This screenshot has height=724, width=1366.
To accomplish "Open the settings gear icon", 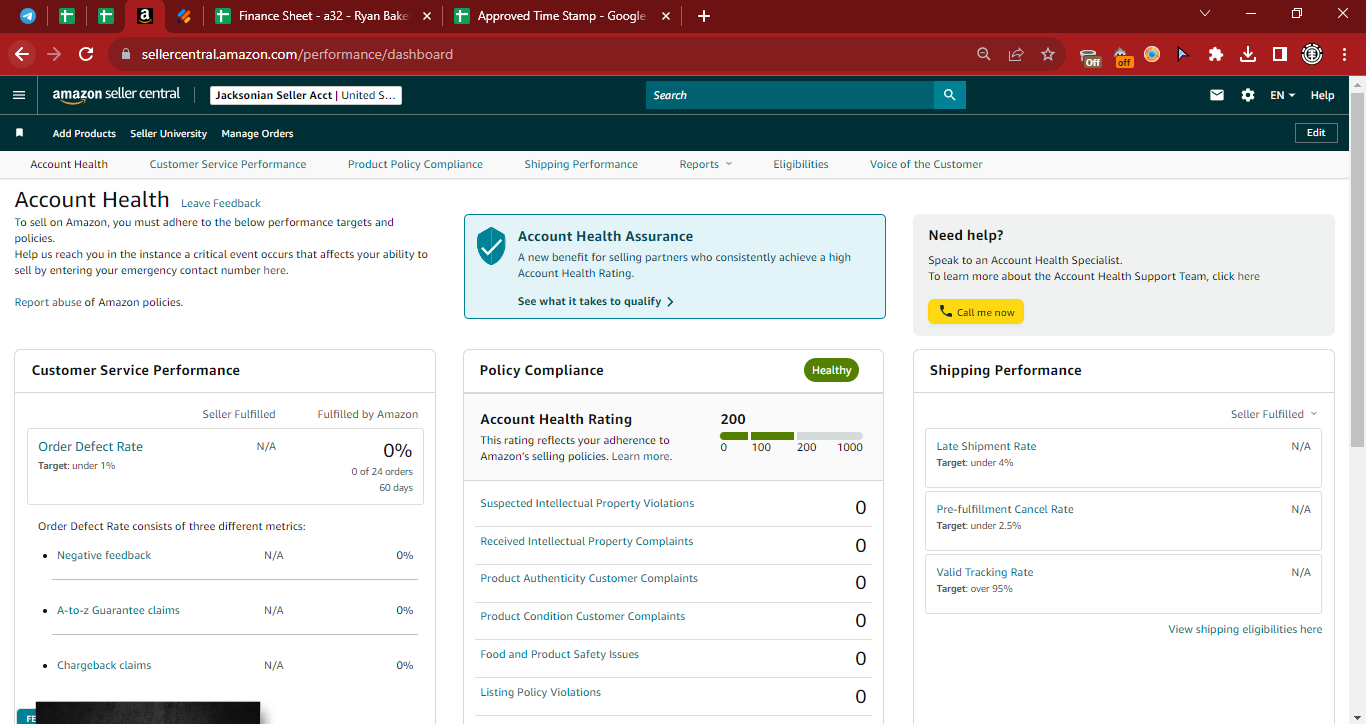I will [x=1248, y=95].
